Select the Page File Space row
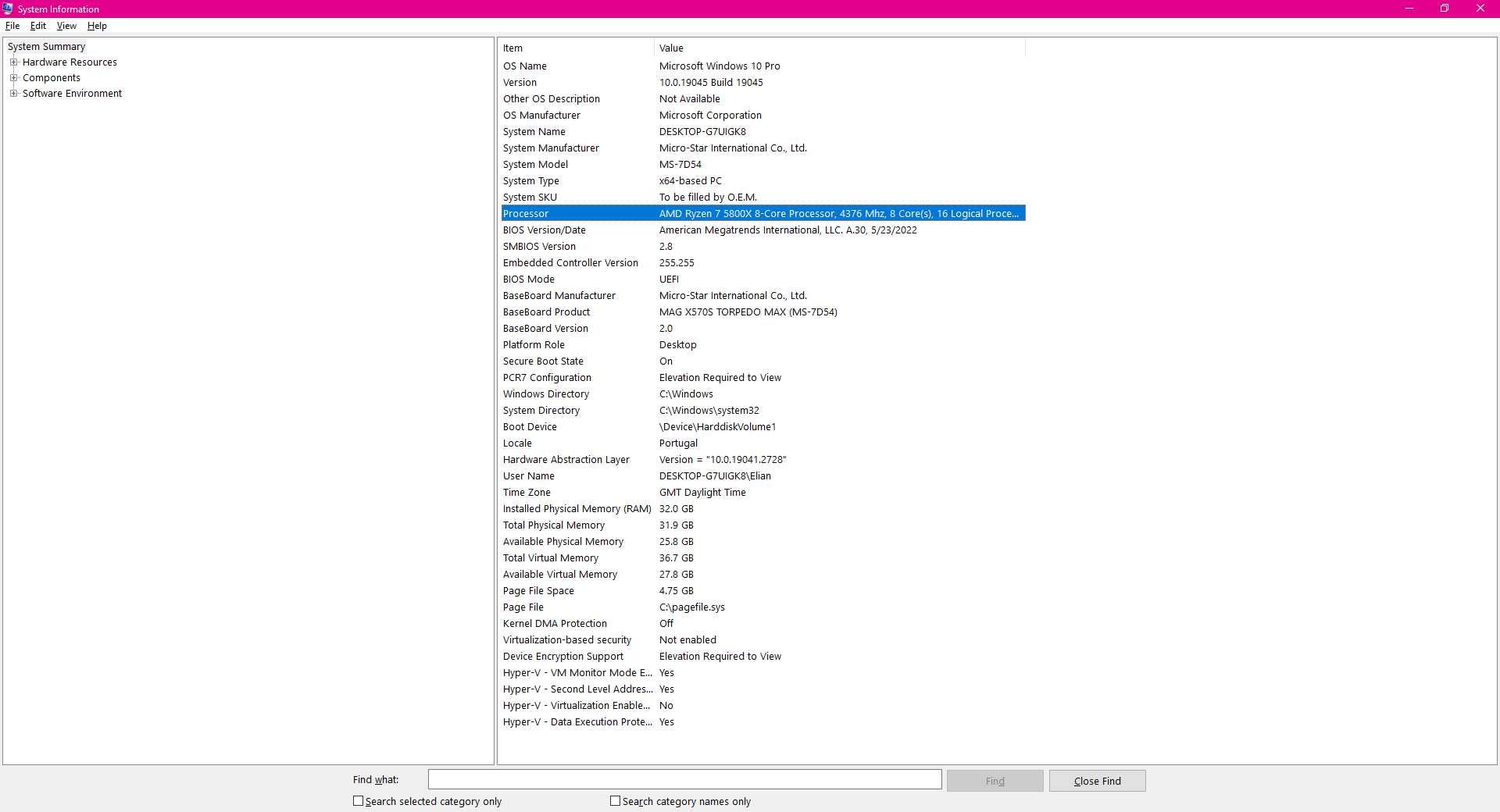Screen dimensions: 1500x812 (763, 591)
